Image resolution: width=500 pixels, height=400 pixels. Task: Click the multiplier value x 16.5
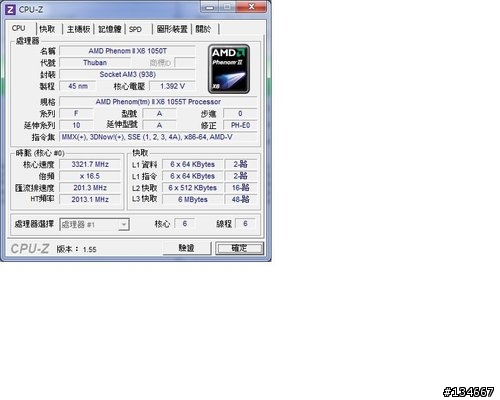[90, 176]
